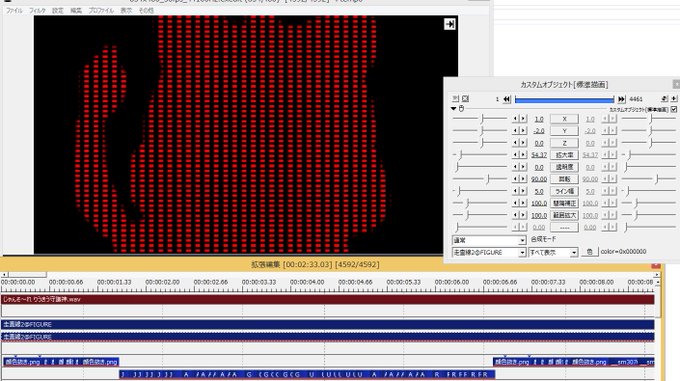The height and width of the screenshot is (381, 680).
Task: Open the 設定 menu
Action: [x=58, y=10]
